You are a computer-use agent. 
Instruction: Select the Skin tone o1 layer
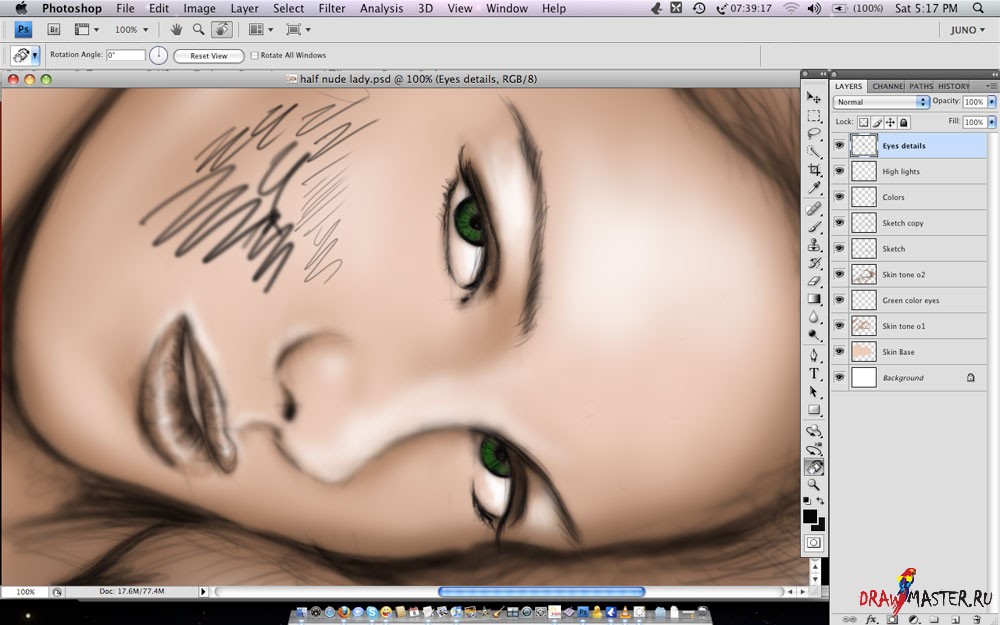[x=909, y=326]
